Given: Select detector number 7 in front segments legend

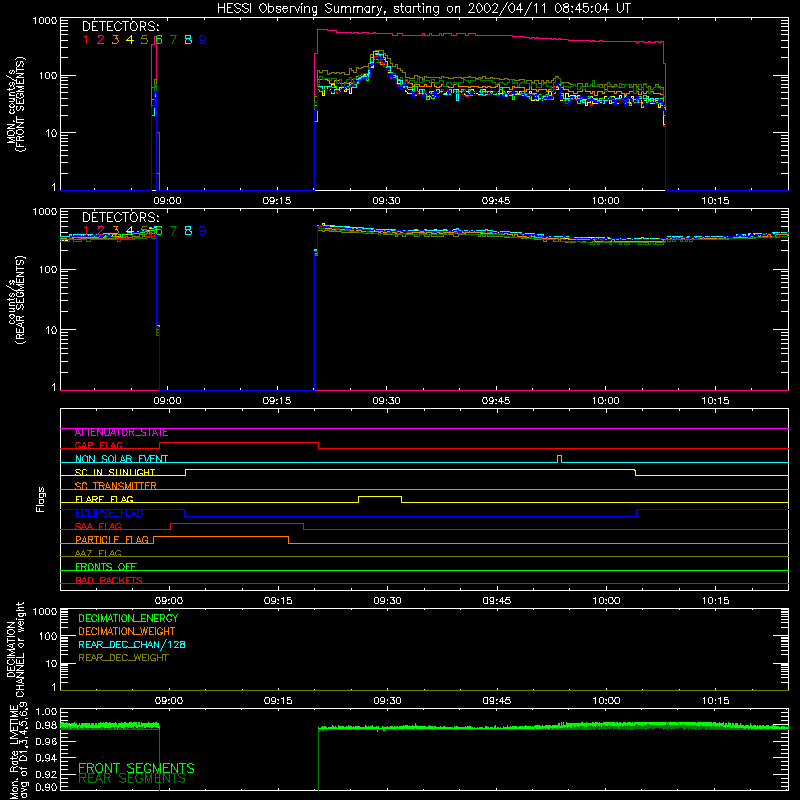Looking at the screenshot, I should coord(173,40).
